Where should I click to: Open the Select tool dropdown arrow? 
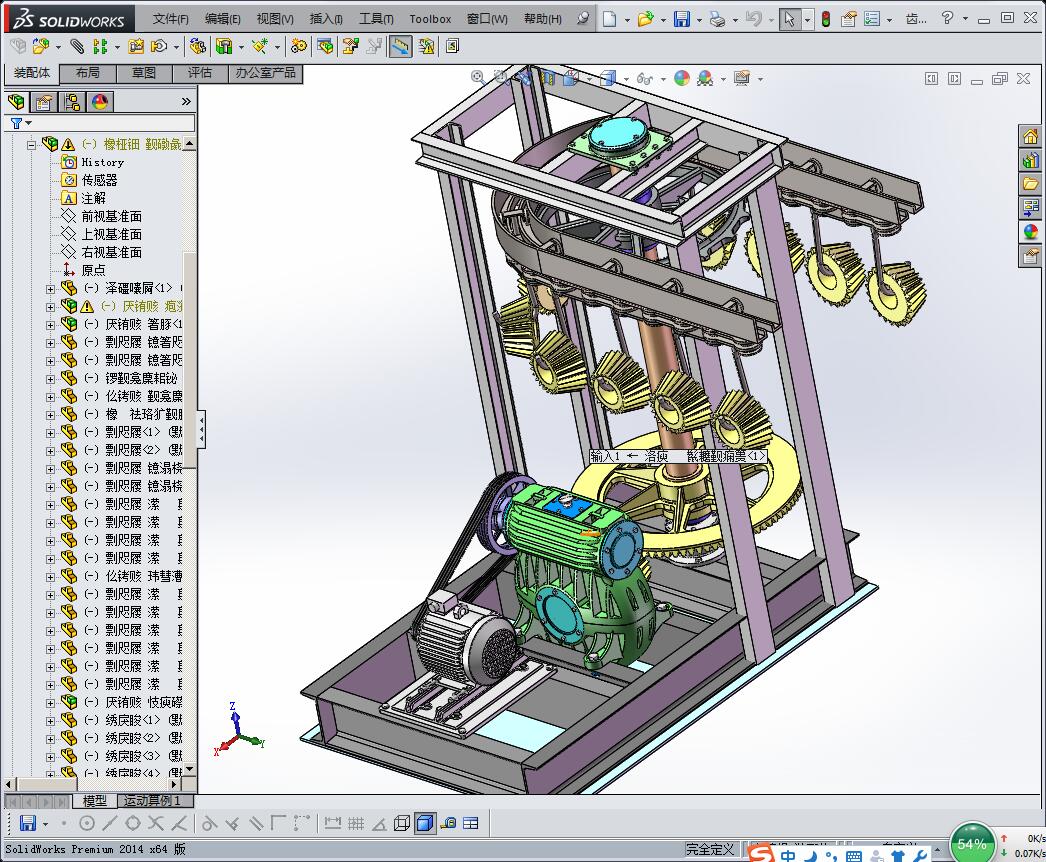click(807, 19)
